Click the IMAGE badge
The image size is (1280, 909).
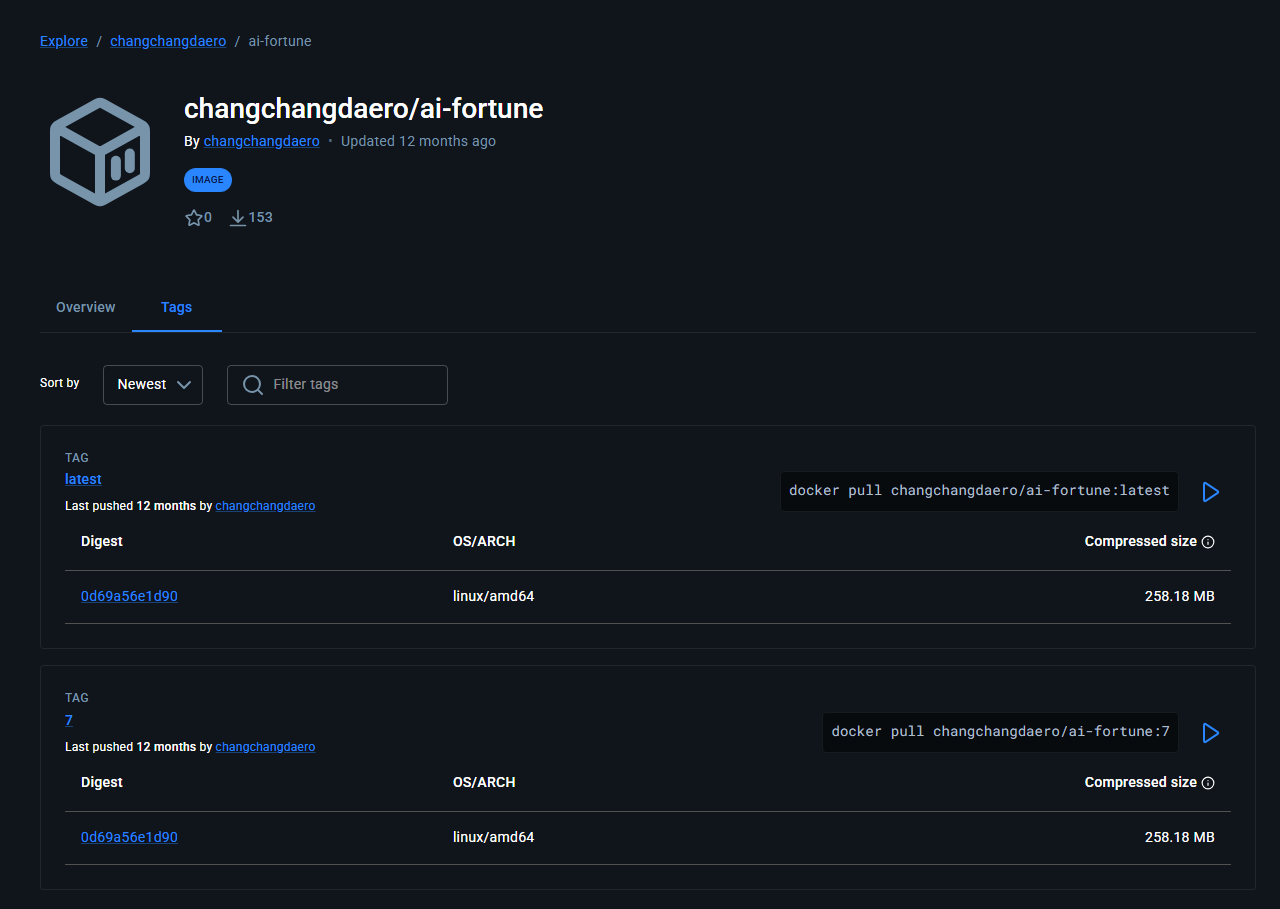(208, 180)
